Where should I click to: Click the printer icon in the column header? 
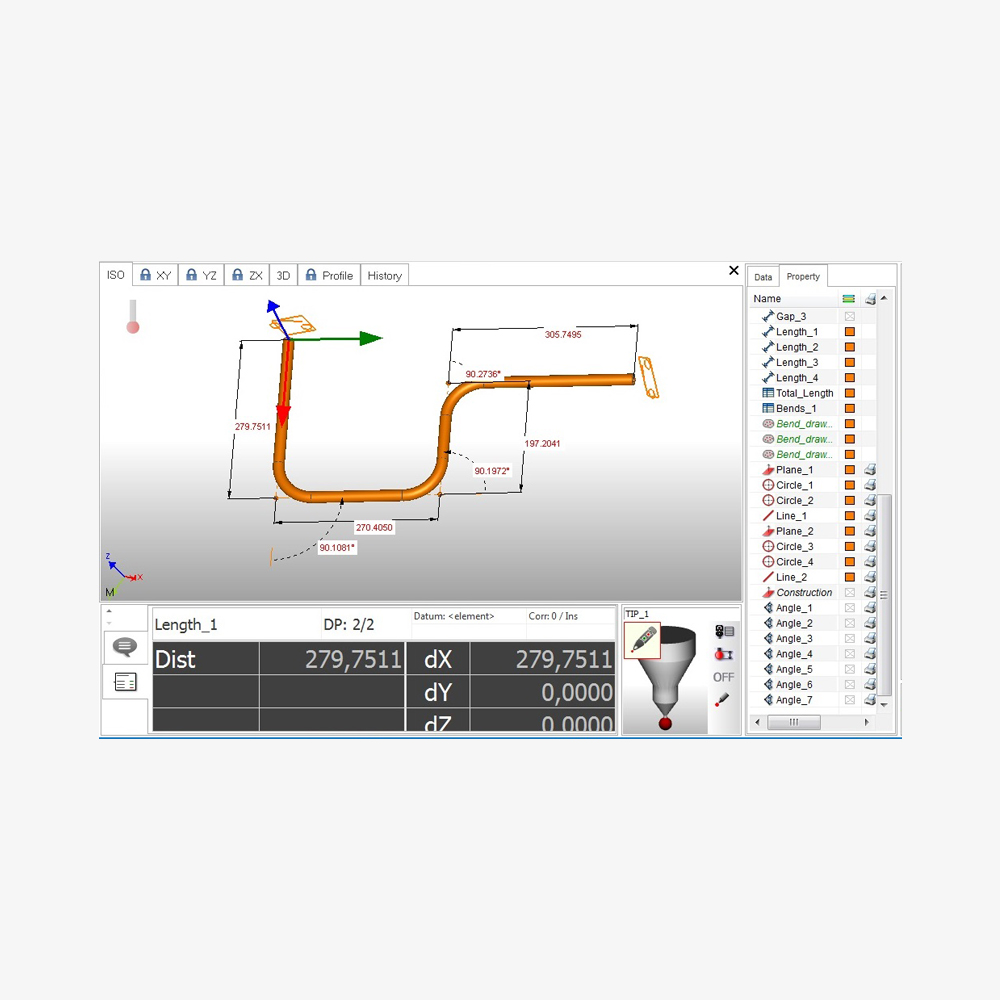point(870,299)
